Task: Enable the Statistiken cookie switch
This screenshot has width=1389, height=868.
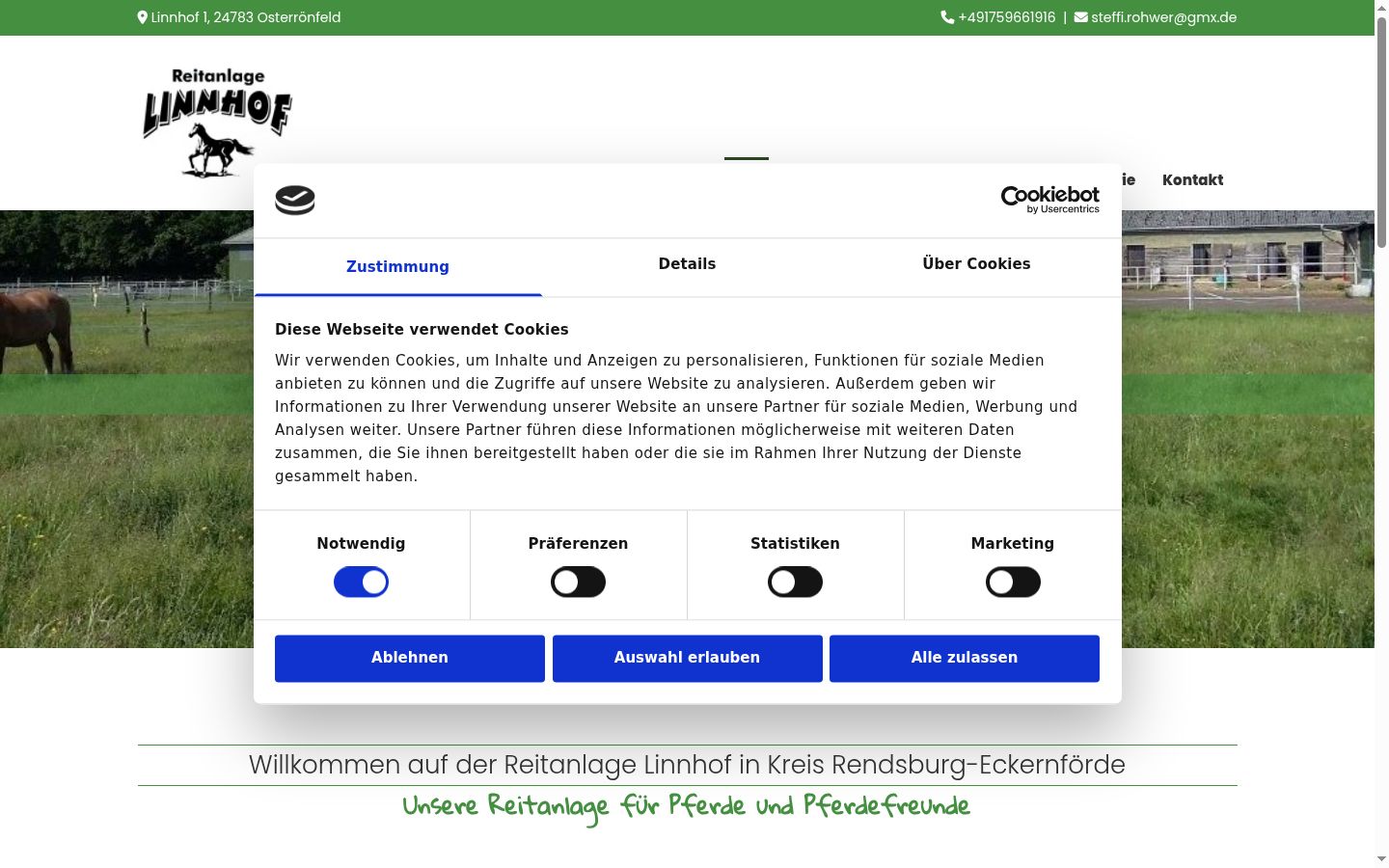Action: click(x=795, y=583)
